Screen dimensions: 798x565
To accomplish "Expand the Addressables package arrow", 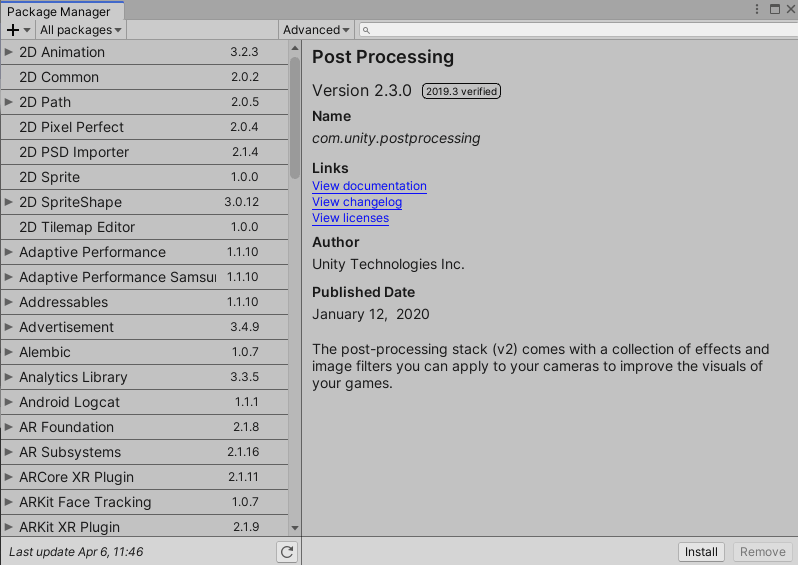I will point(8,302).
